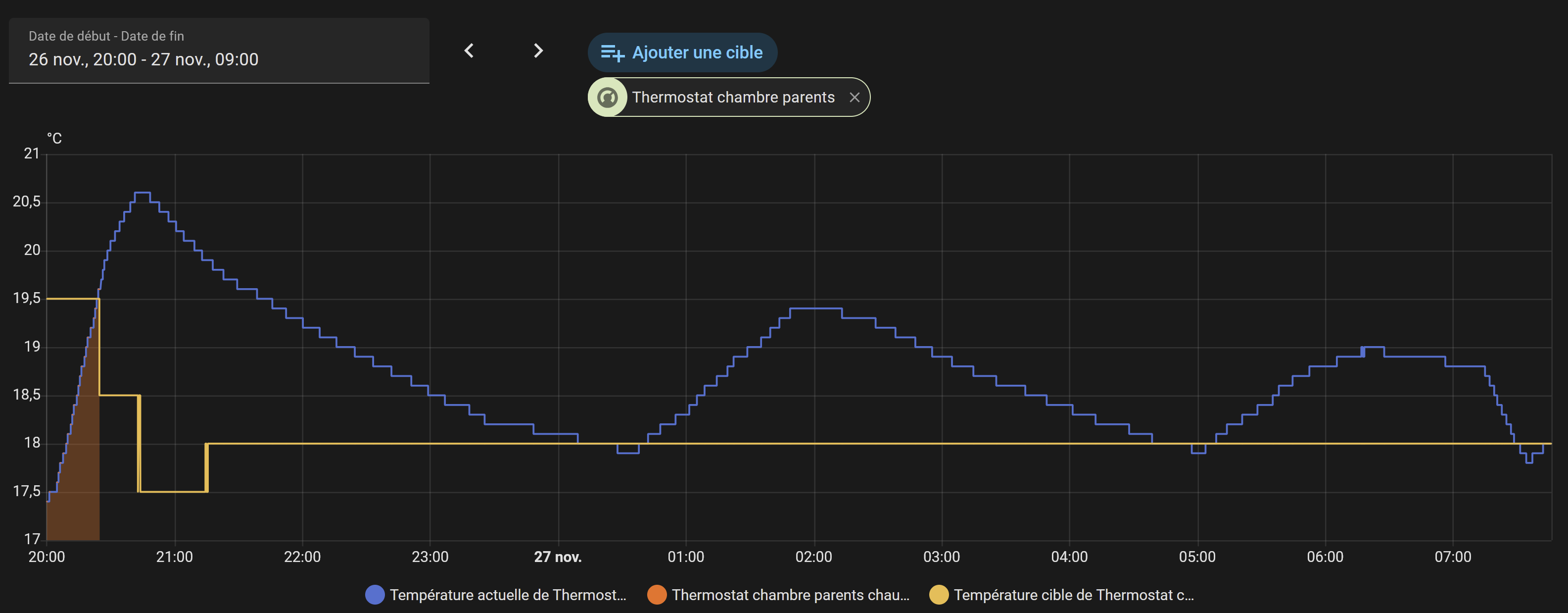Go to the next date range
The image size is (1568, 613).
pos(538,51)
